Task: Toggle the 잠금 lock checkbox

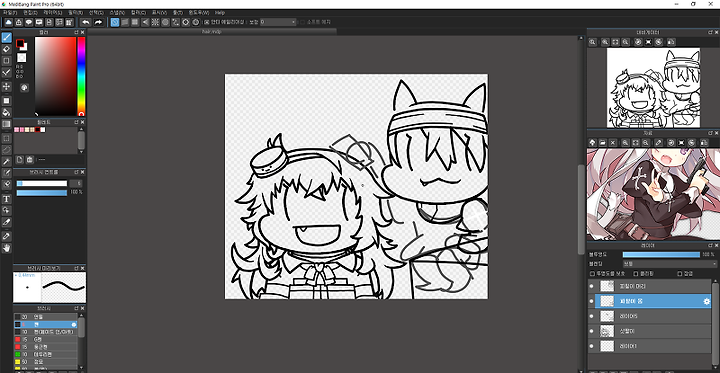Action: click(x=680, y=273)
